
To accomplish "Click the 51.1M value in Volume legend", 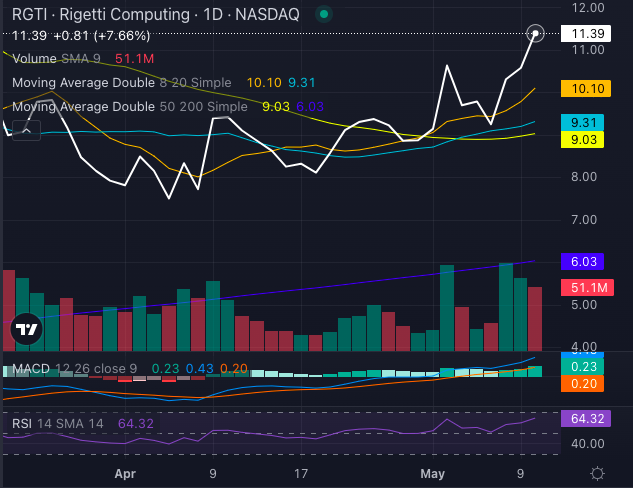I will [134, 59].
